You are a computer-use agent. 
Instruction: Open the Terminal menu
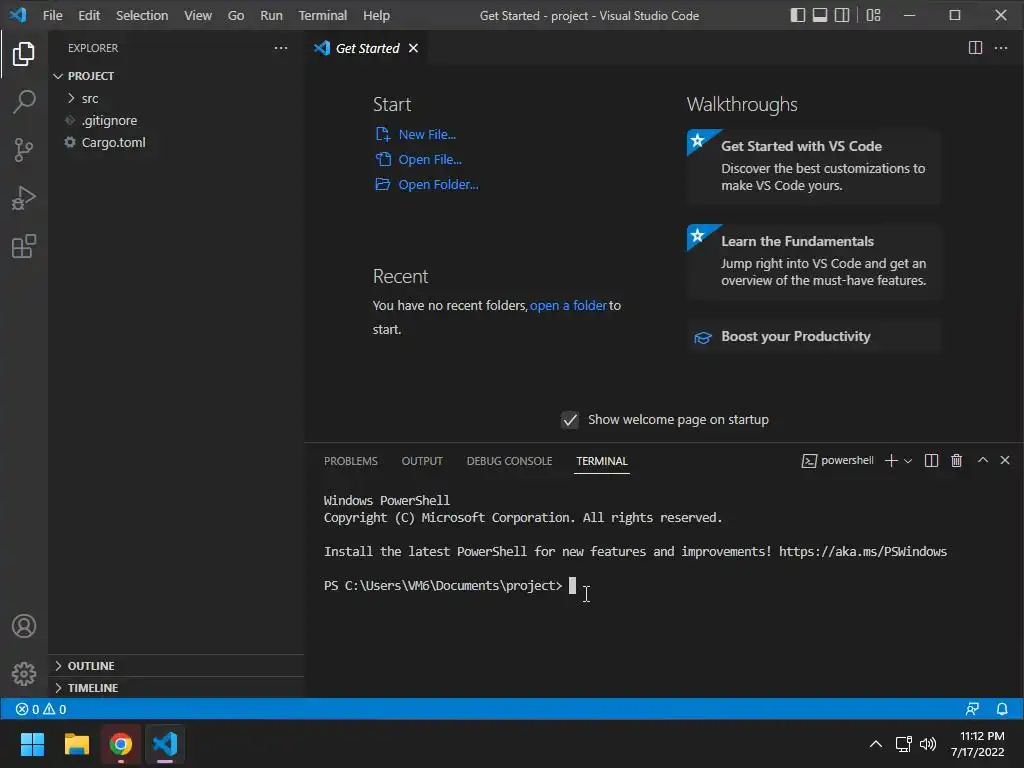click(x=323, y=15)
